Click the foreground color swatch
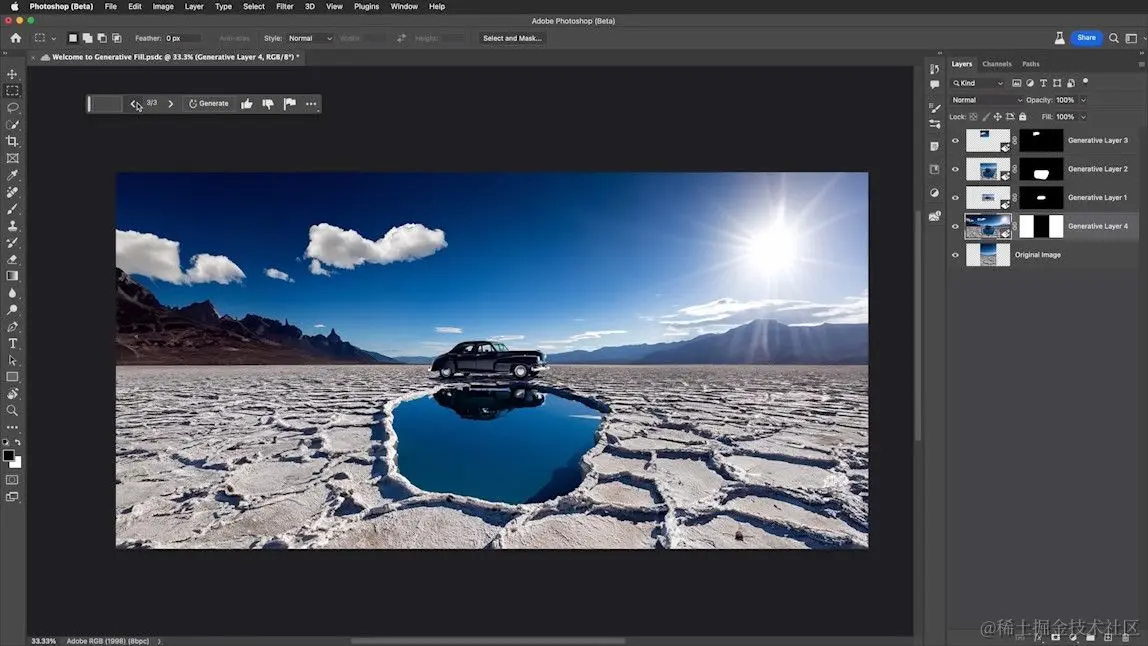 point(8,455)
